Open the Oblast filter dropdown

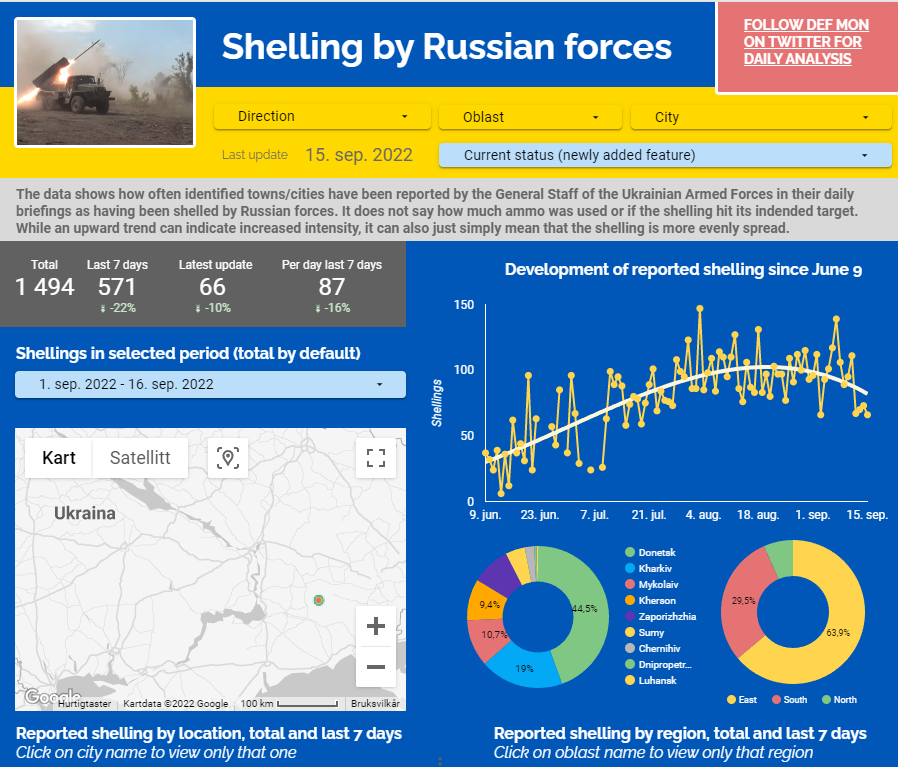click(532, 117)
